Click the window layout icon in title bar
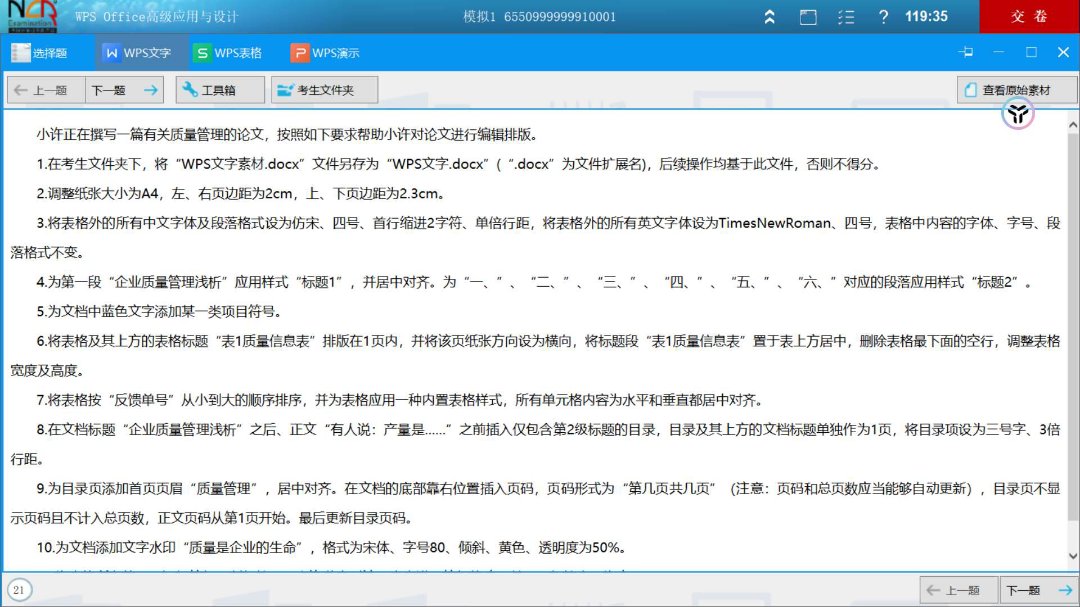The image size is (1080, 607). tap(808, 17)
